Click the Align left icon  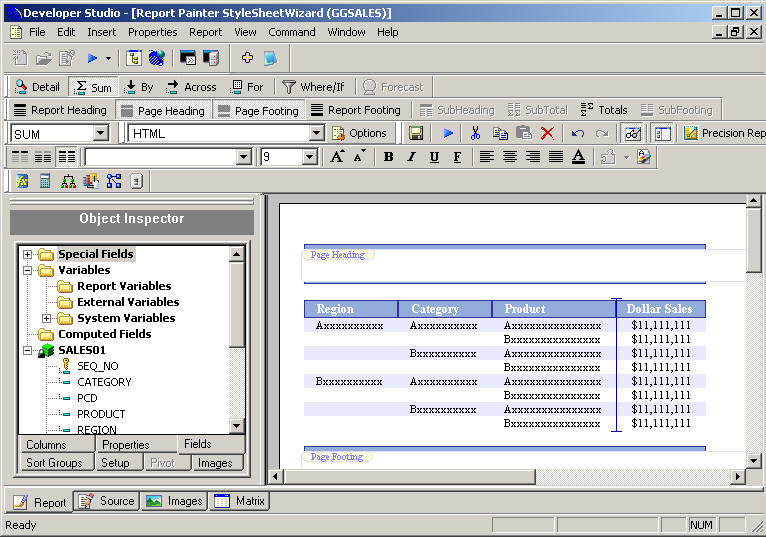tap(486, 157)
